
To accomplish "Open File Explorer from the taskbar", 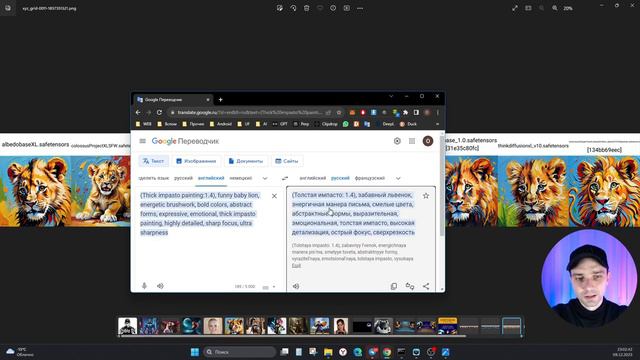I will coord(328,352).
